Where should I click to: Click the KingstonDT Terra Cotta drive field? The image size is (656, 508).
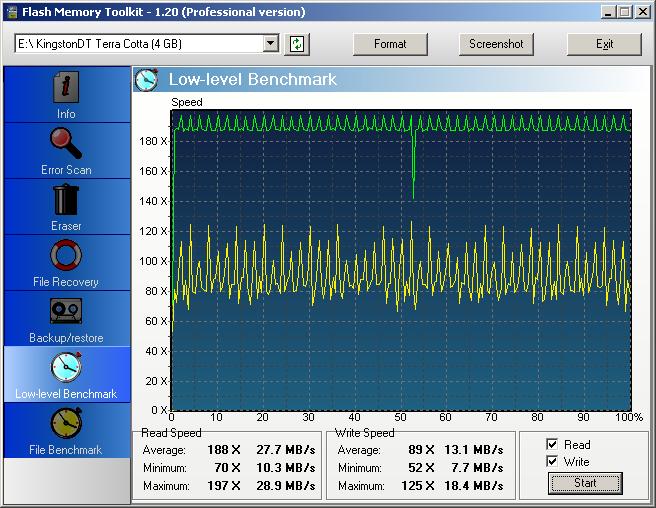pyautogui.click(x=138, y=44)
